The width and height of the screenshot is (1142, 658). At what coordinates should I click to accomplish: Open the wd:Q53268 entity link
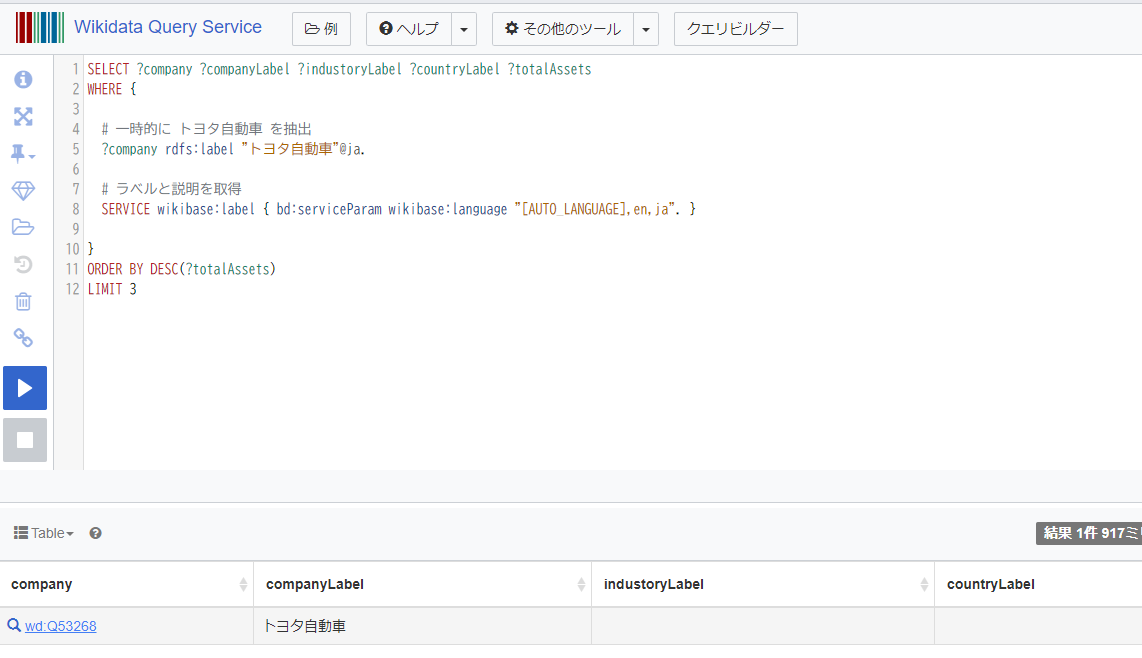tap(60, 627)
